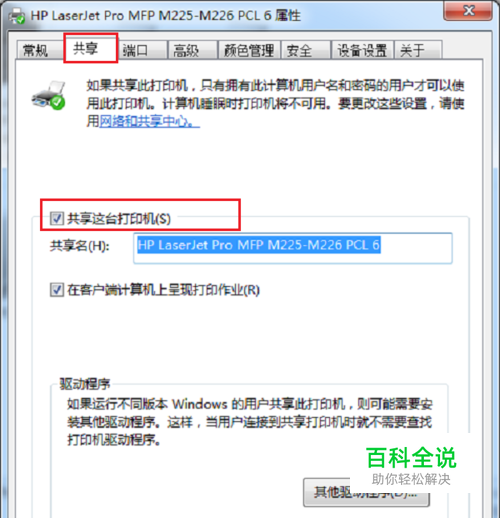The image size is (500, 518).
Task: Click the 共享名(H) label
Action: pyautogui.click(x=80, y=246)
